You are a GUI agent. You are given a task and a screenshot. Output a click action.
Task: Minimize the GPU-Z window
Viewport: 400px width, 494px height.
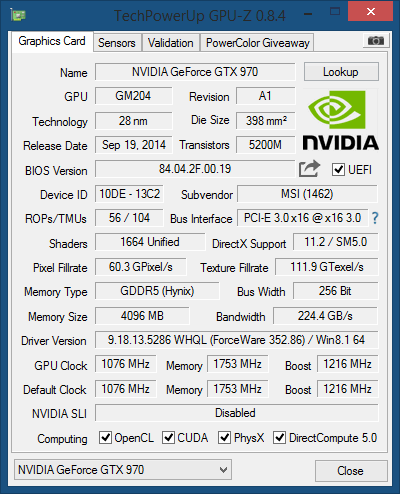pos(309,14)
